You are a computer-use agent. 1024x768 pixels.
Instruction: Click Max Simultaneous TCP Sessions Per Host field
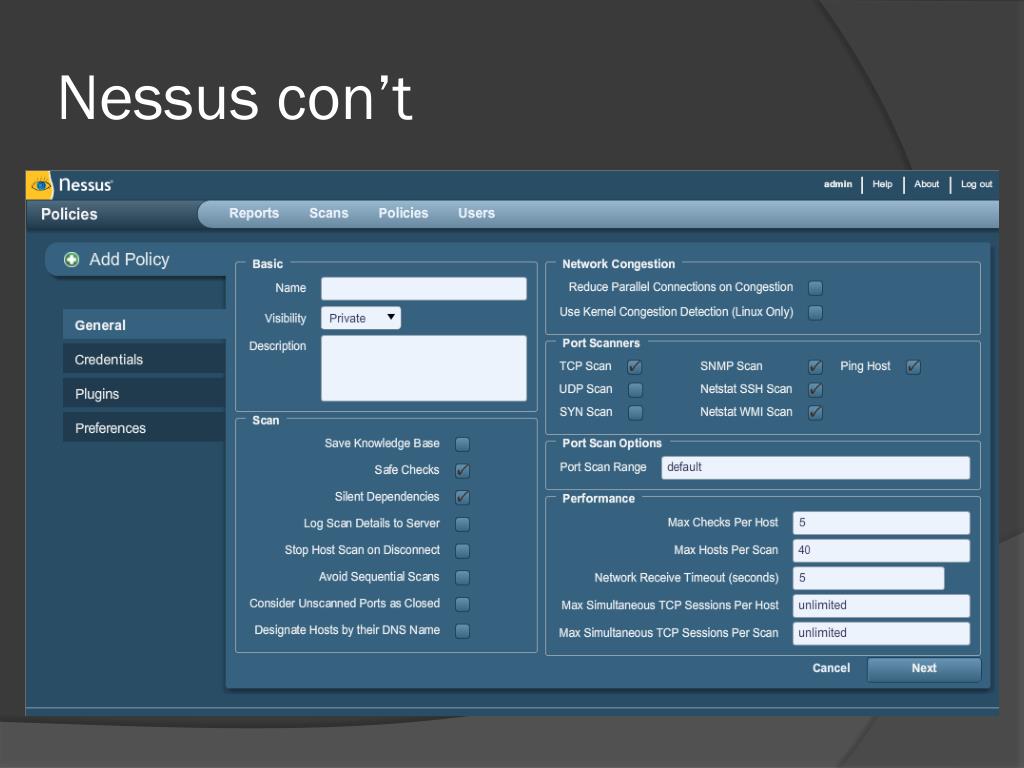(881, 606)
